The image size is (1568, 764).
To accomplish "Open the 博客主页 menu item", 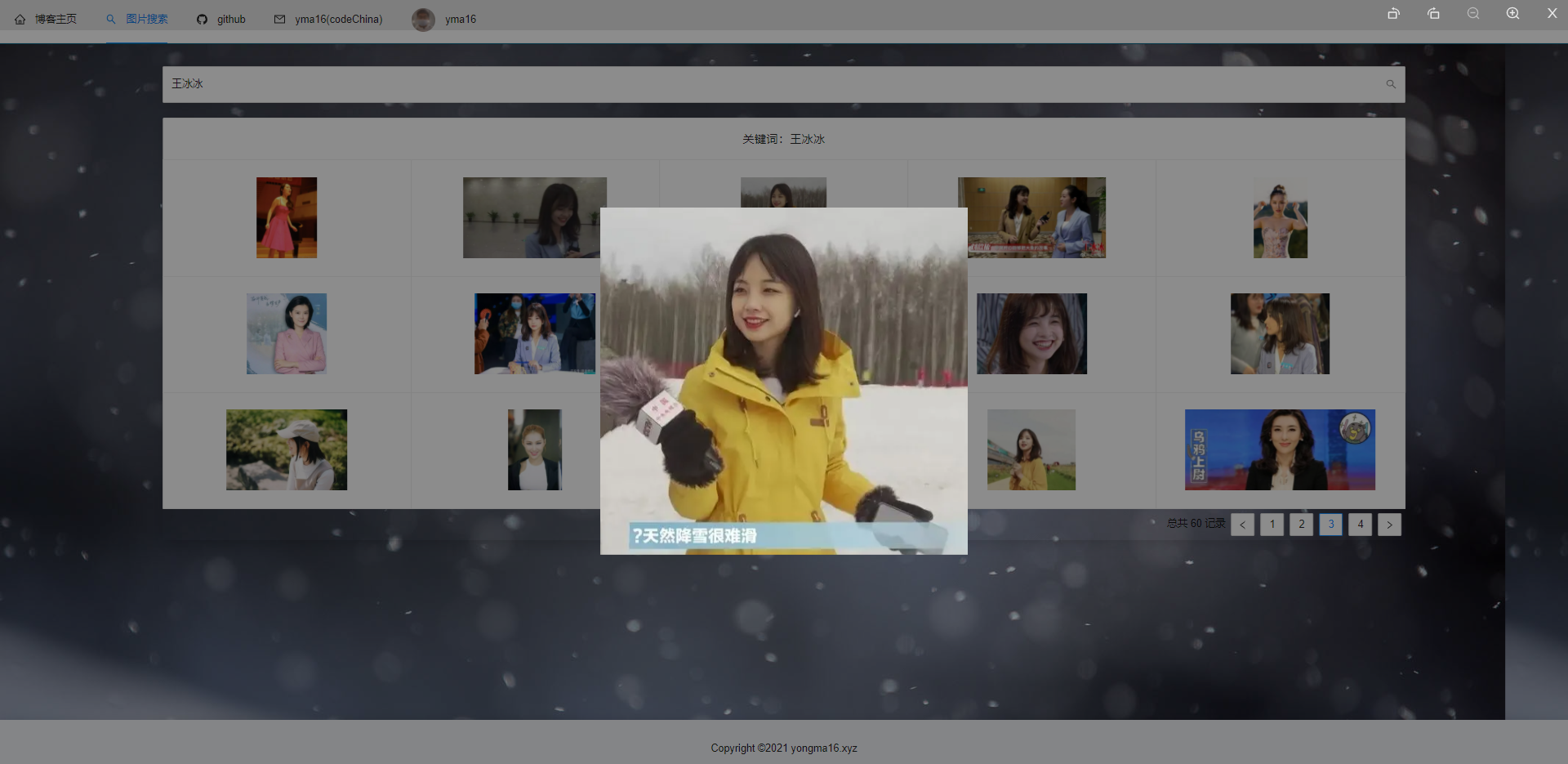I will pyautogui.click(x=56, y=19).
